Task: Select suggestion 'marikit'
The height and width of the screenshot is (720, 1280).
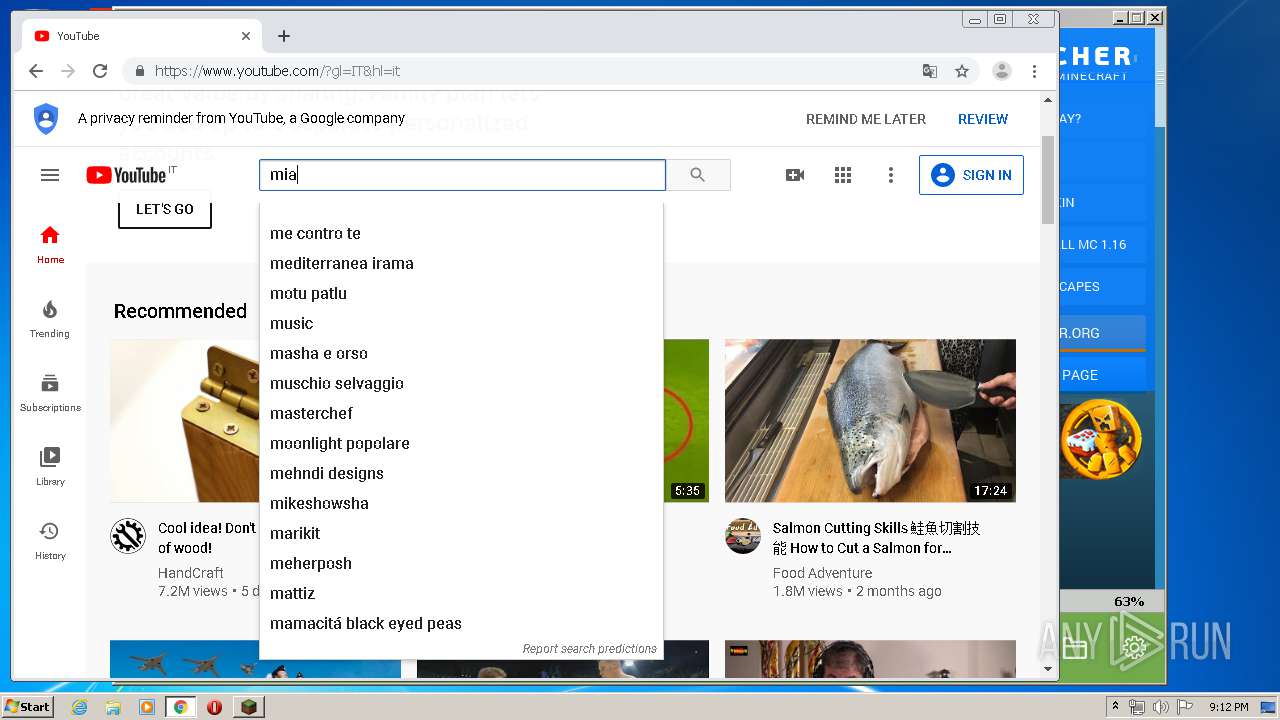Action: click(x=461, y=533)
